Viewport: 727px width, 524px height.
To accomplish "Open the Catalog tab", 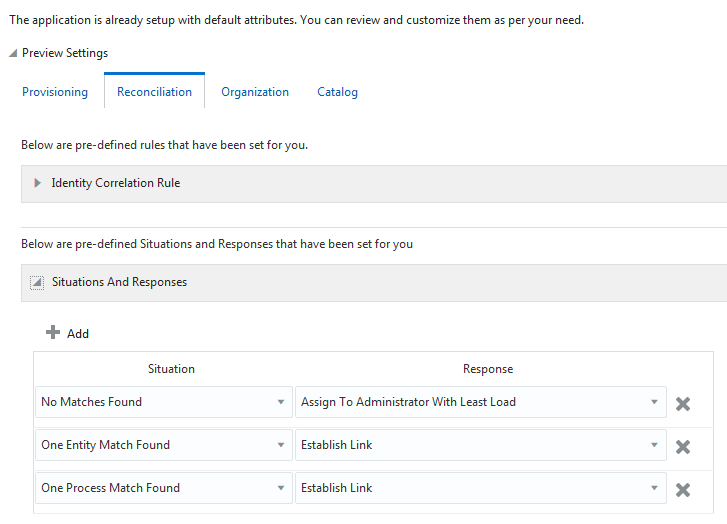I will (337, 92).
